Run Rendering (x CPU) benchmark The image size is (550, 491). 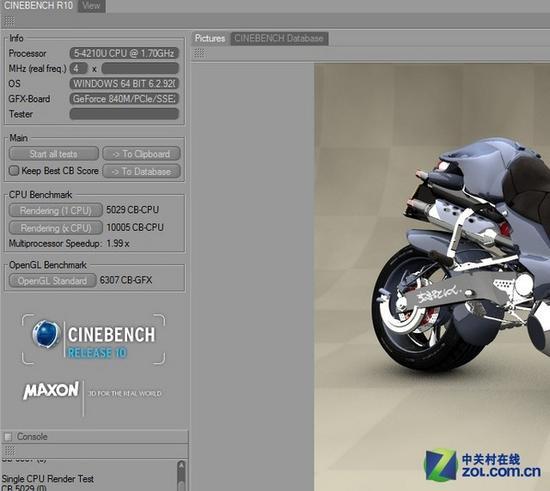55,228
